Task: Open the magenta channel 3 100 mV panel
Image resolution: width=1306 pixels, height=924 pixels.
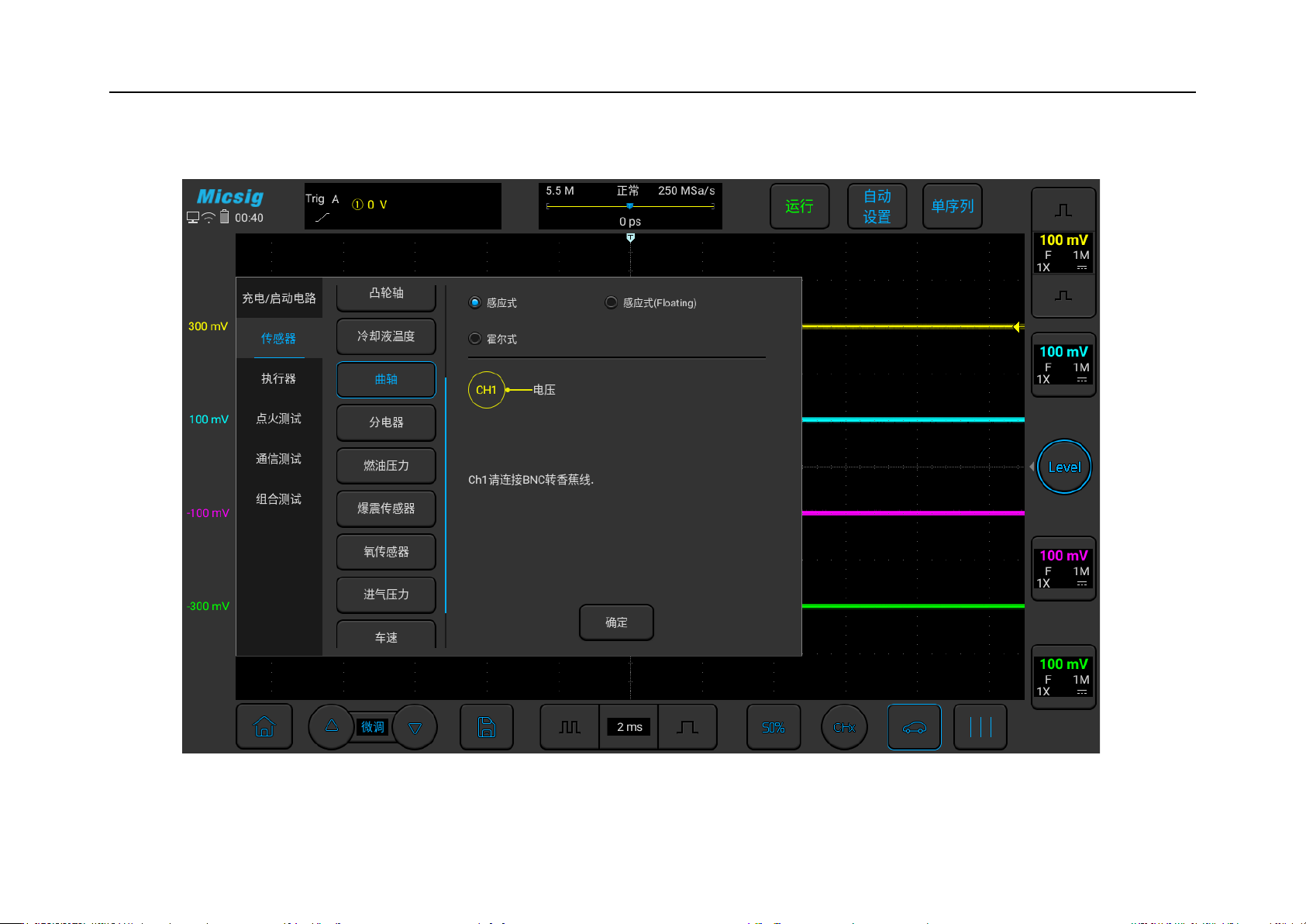Action: 1063,569
